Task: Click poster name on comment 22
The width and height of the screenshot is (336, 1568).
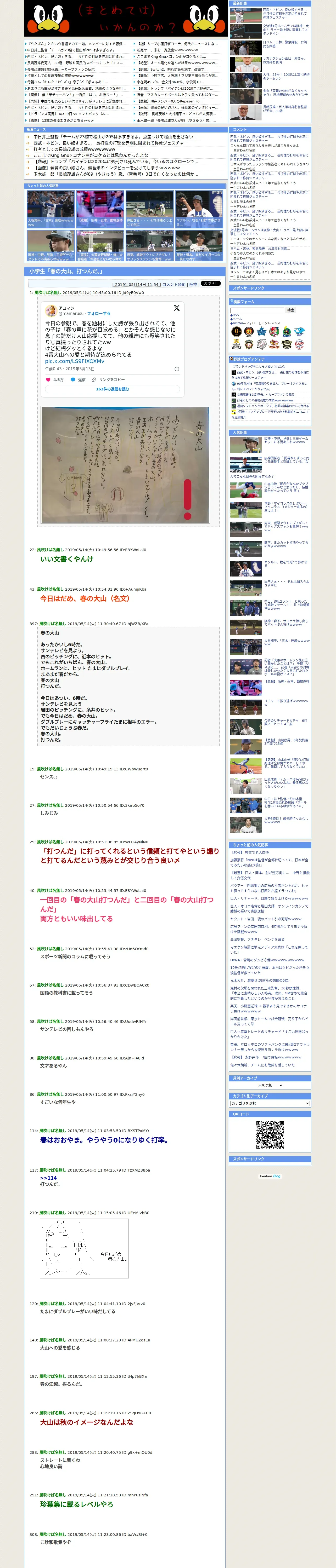Action: [50, 550]
